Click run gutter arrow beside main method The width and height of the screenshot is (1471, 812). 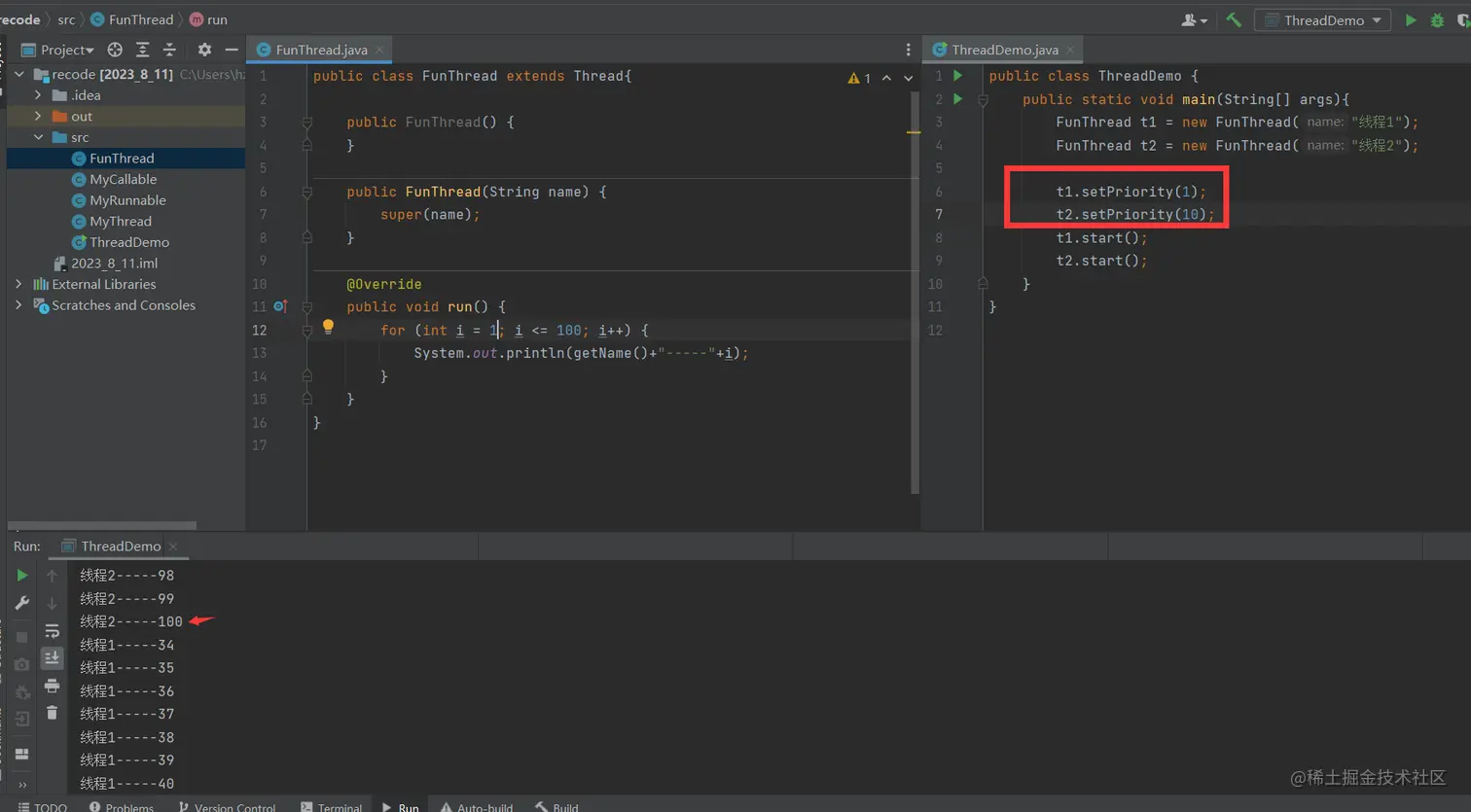tap(958, 99)
